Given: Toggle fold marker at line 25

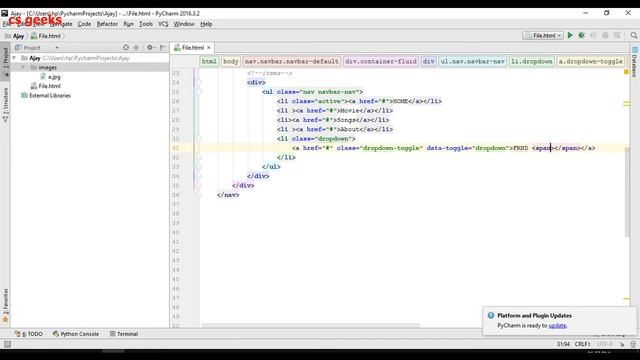Looking at the screenshot, I should click(x=199, y=92).
